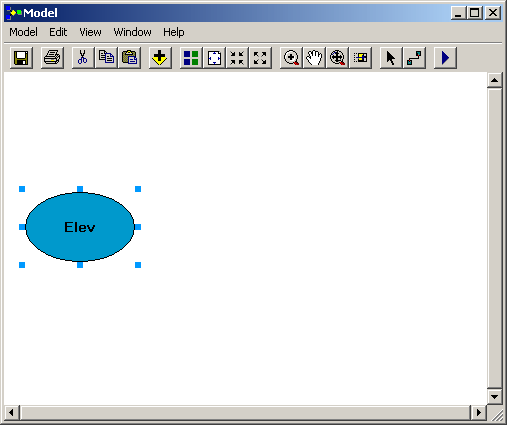The image size is (507, 425).
Task: Select the Zoom In magnifier tool
Action: 291,58
